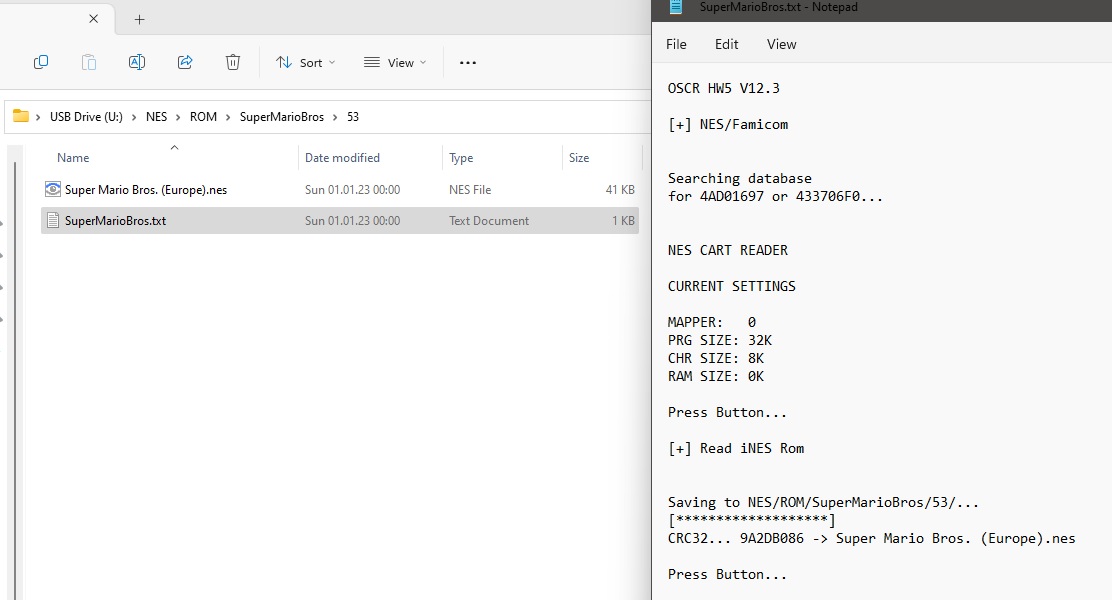This screenshot has height=600, width=1112.
Task: Expand chevron between ROM and SuperMarioBros
Action: click(x=228, y=117)
